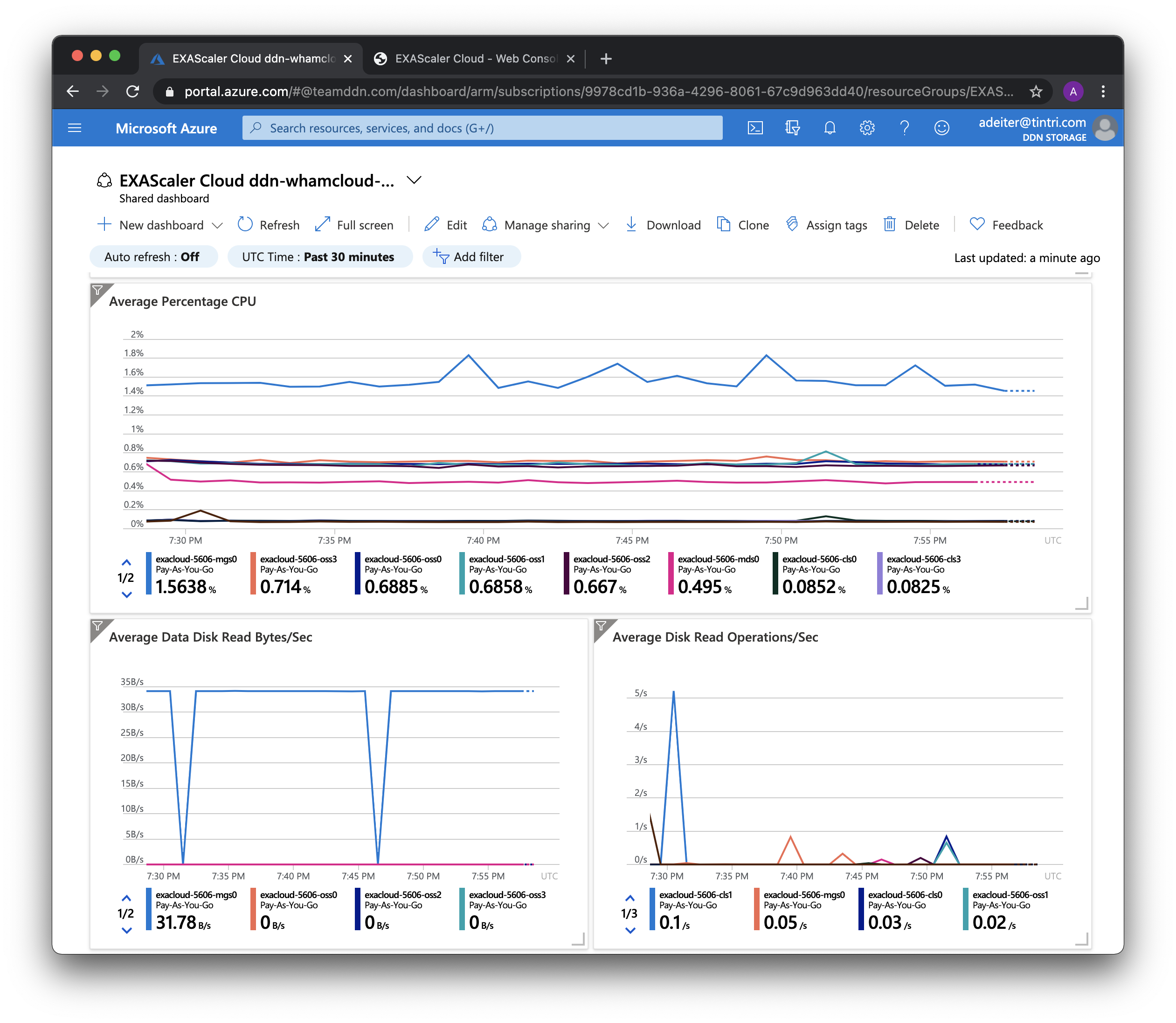Viewport: 1176px width, 1023px height.
Task: Expand the dashboard name dropdown chevron
Action: (x=414, y=180)
